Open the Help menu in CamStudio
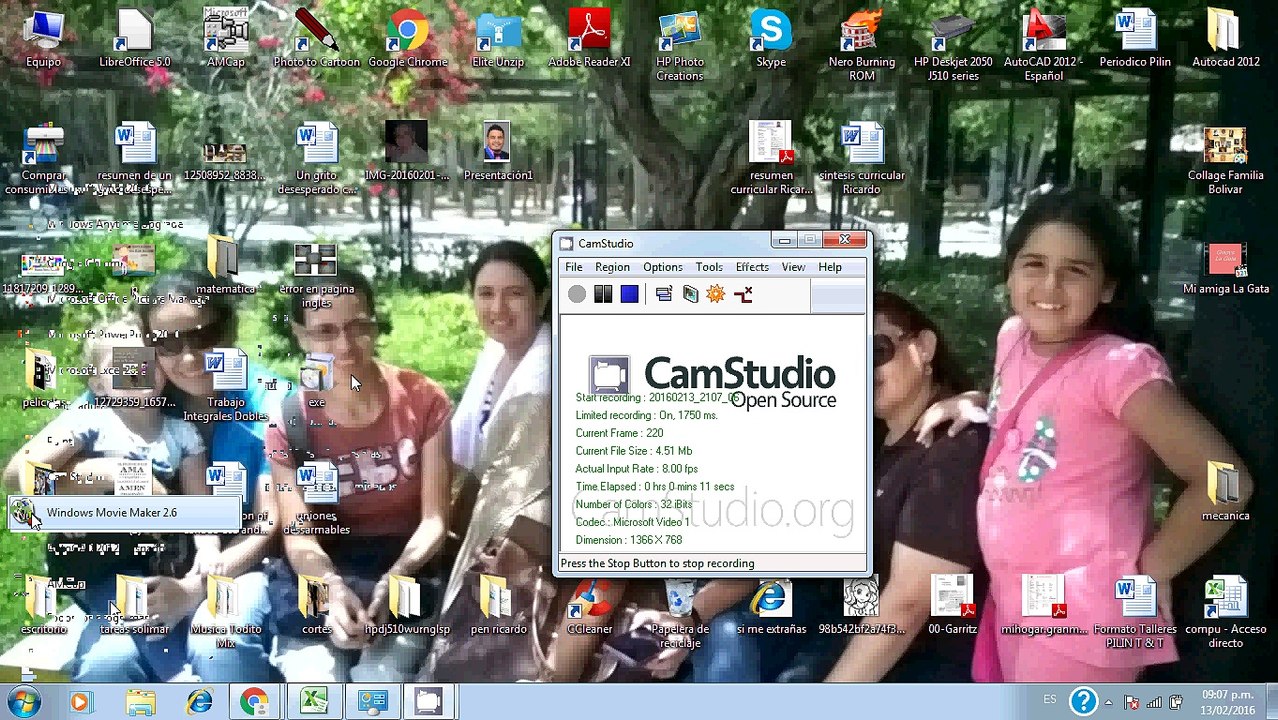This screenshot has width=1278, height=720. click(830, 267)
